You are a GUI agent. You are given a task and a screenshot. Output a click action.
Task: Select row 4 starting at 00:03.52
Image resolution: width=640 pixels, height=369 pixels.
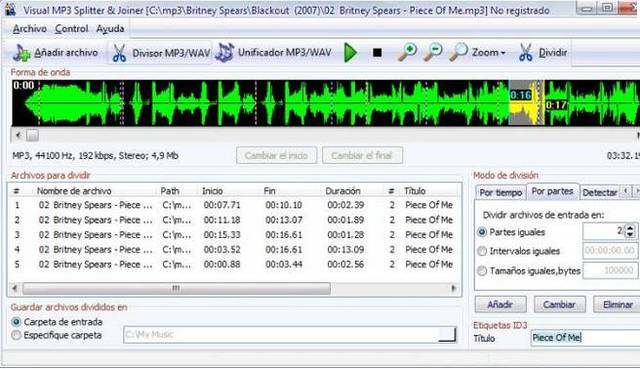pyautogui.click(x=234, y=249)
